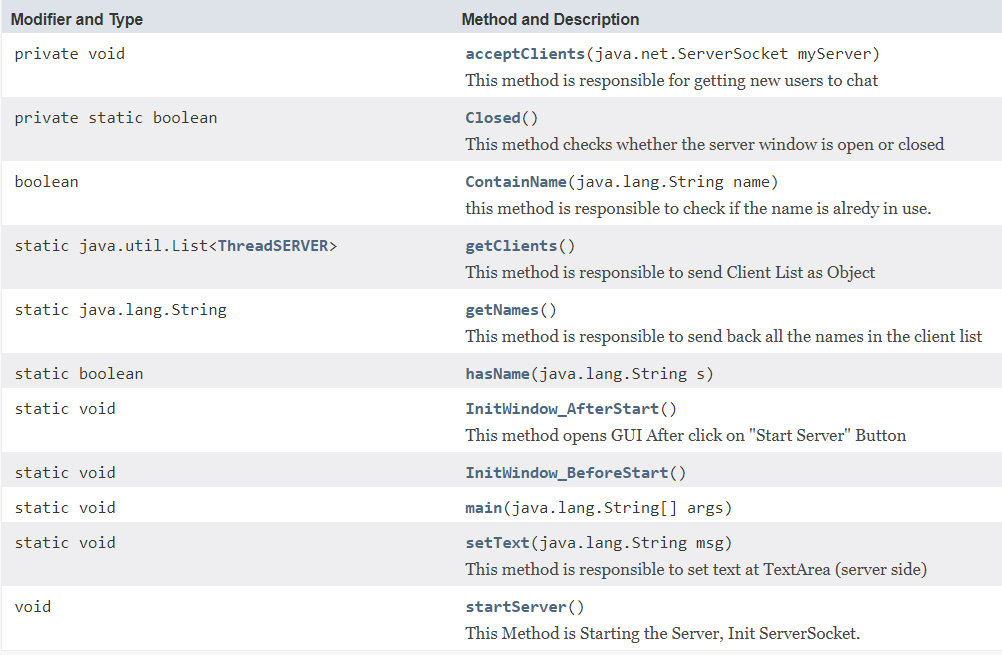Open the Closed() method link

[493, 118]
